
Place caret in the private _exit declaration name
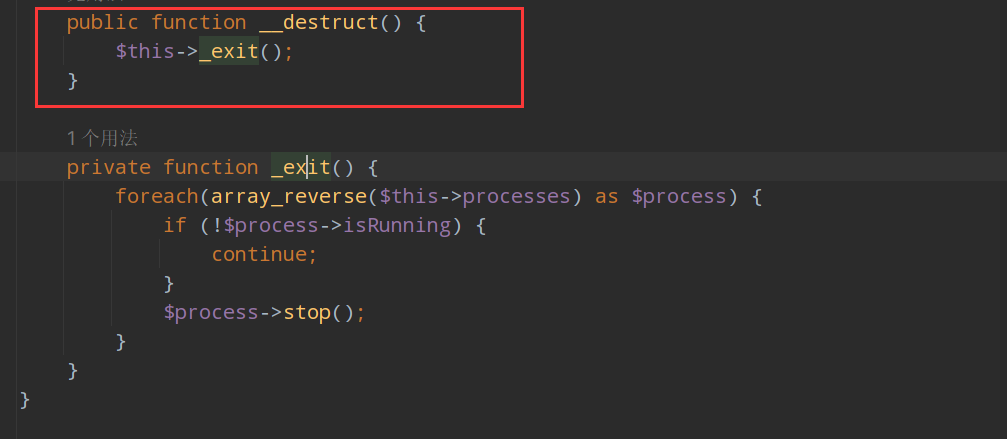300,167
